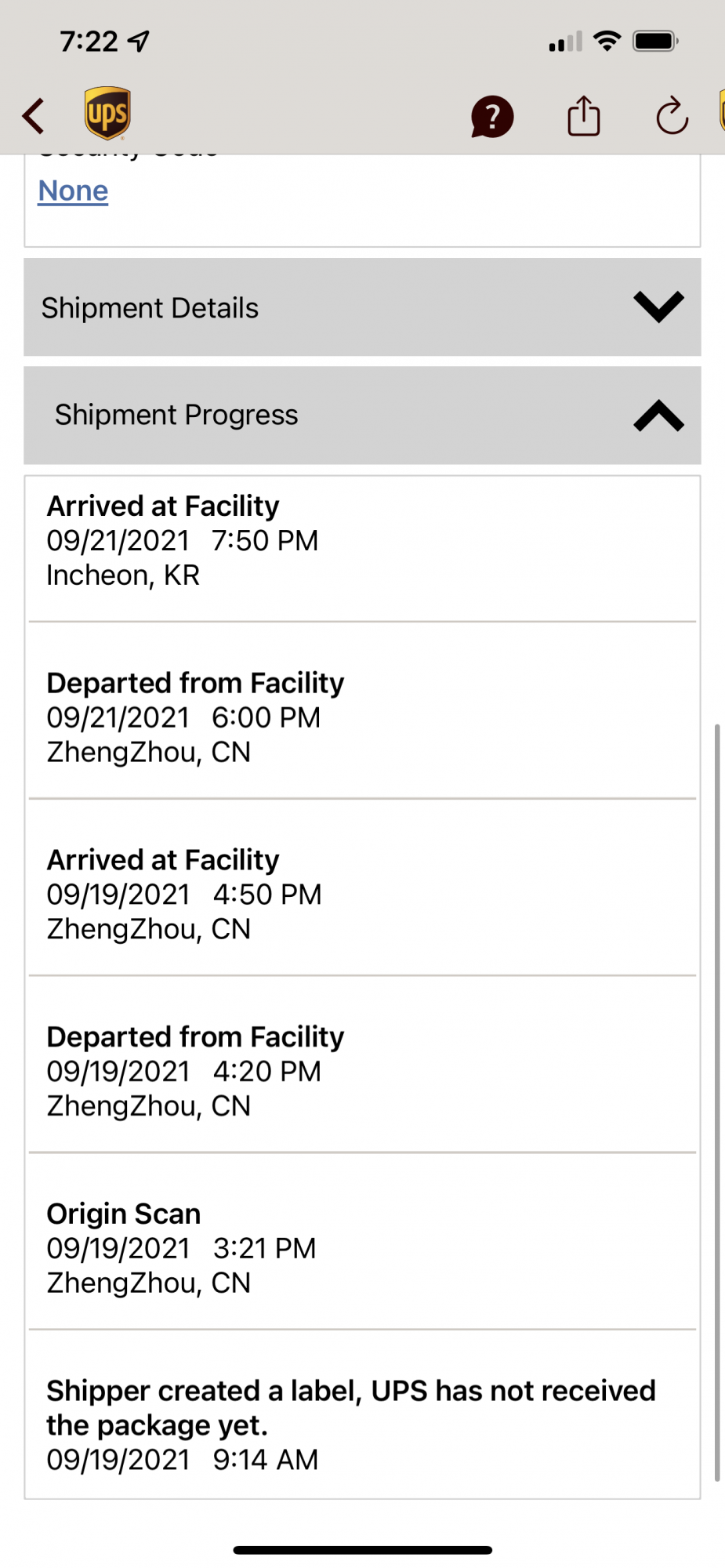725x1568 pixels.
Task: Tap the Wi-Fi status icon
Action: [x=607, y=41]
